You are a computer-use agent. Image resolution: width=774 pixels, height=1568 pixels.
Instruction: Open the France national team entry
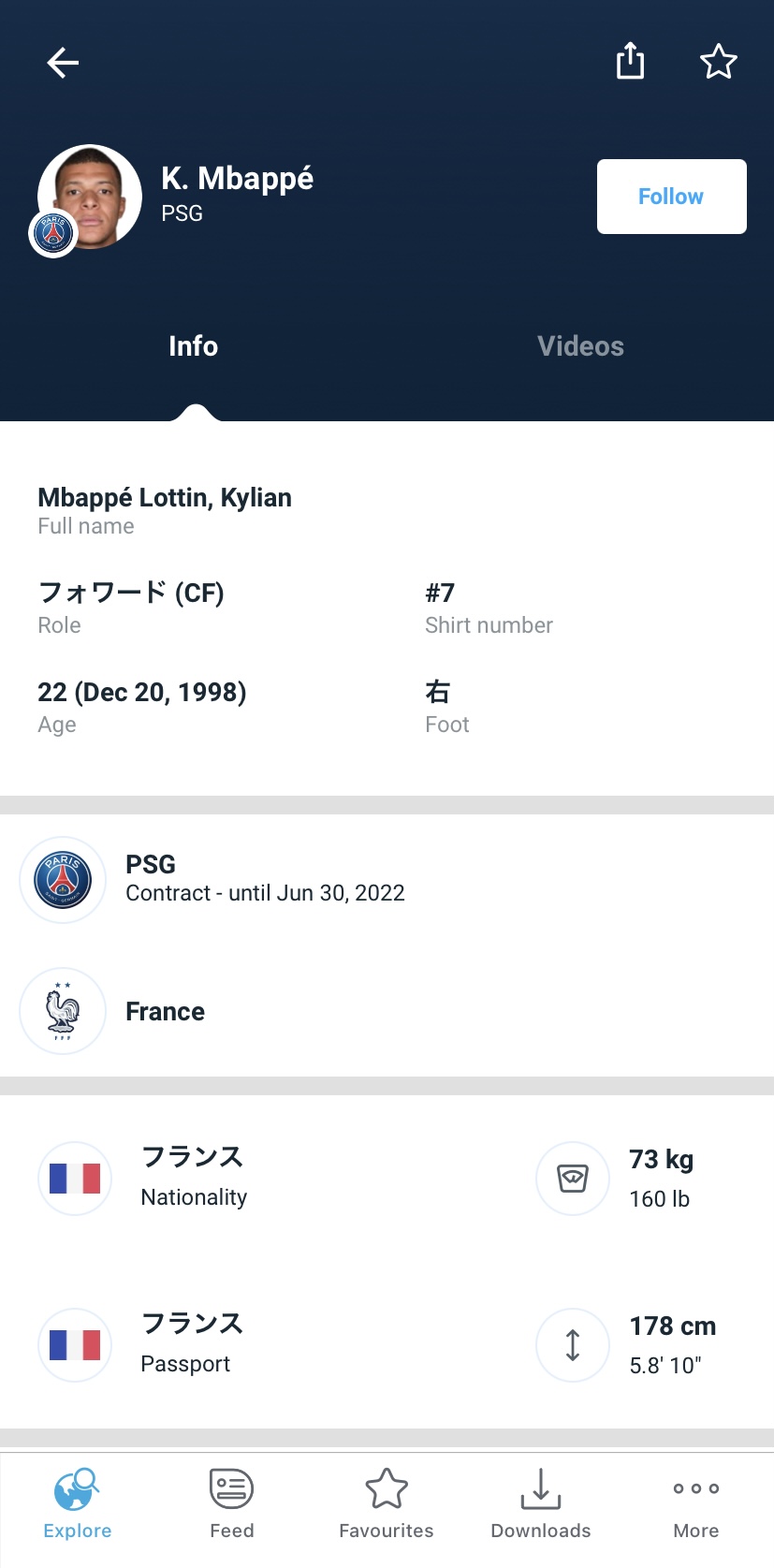[166, 1012]
